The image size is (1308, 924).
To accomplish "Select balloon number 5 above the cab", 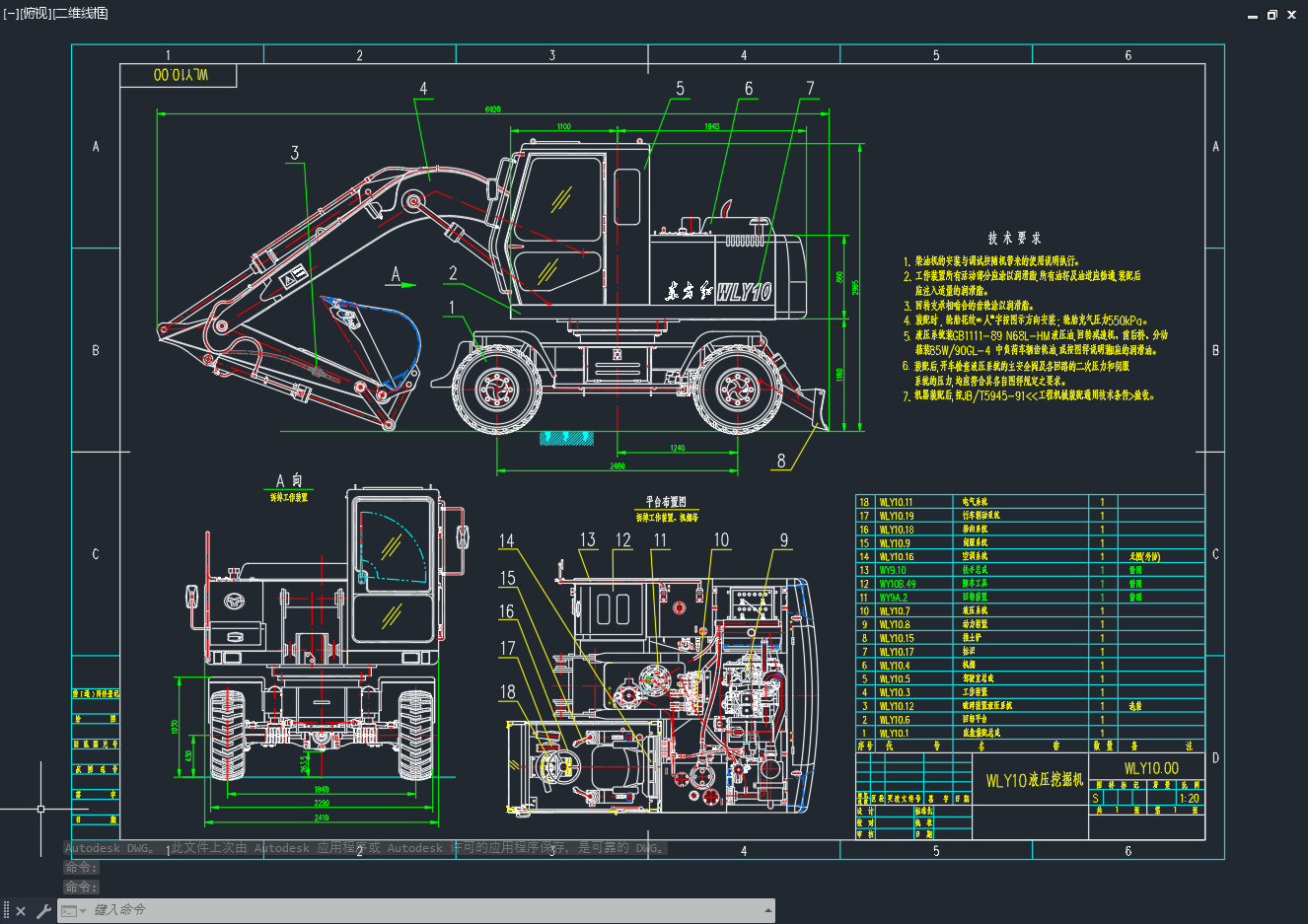I will coord(680,89).
